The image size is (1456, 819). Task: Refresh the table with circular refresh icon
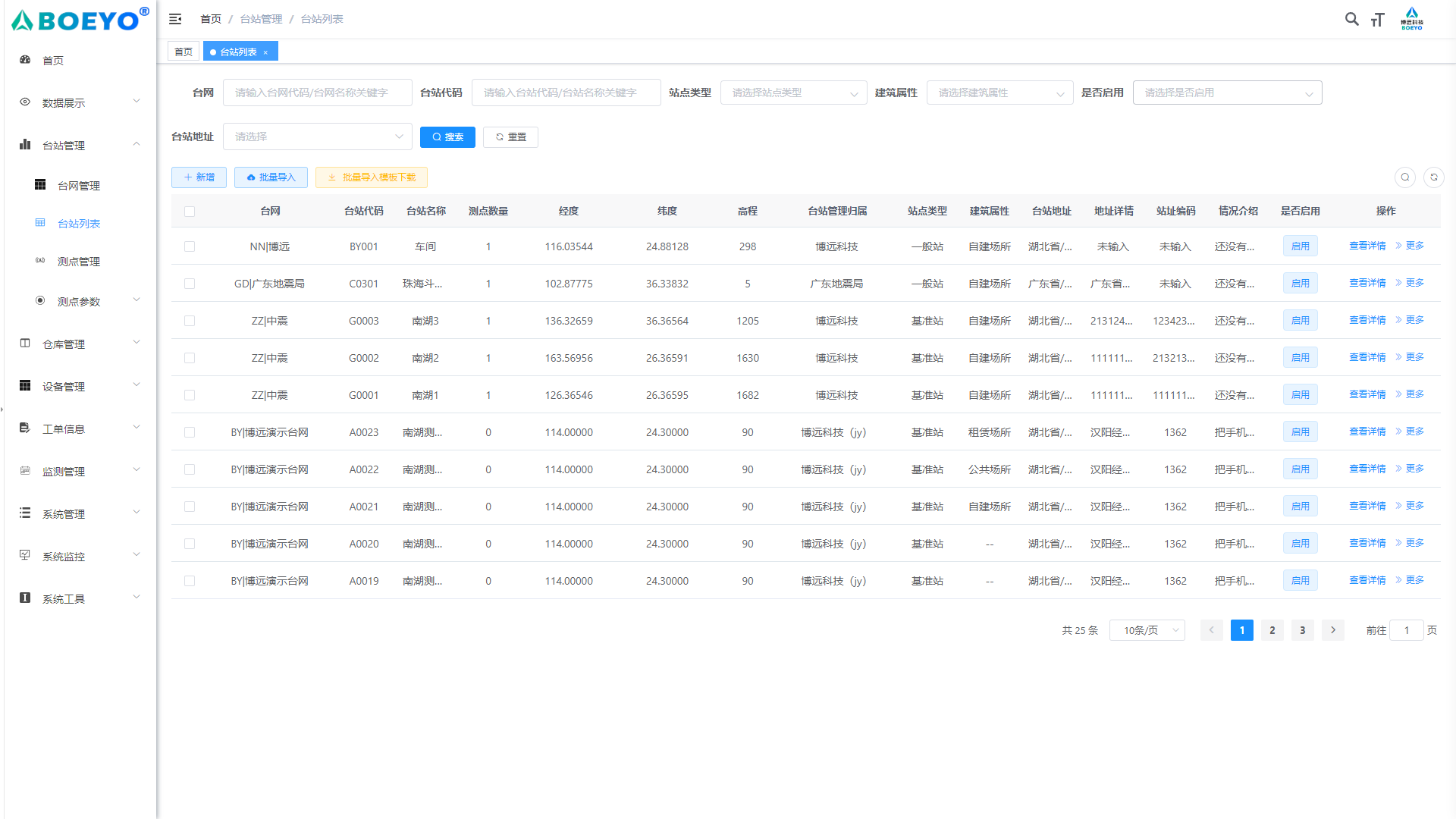click(1433, 177)
